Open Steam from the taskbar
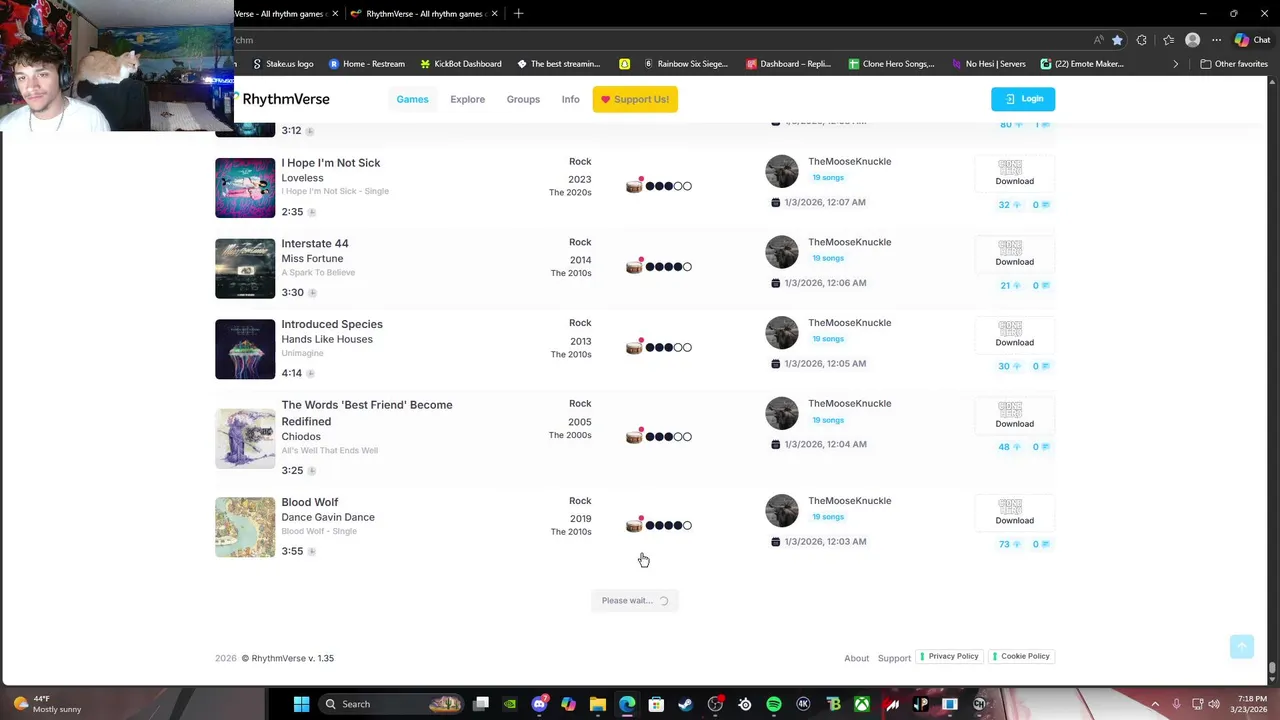Screen dimensions: 1280x720 [x=685, y=704]
